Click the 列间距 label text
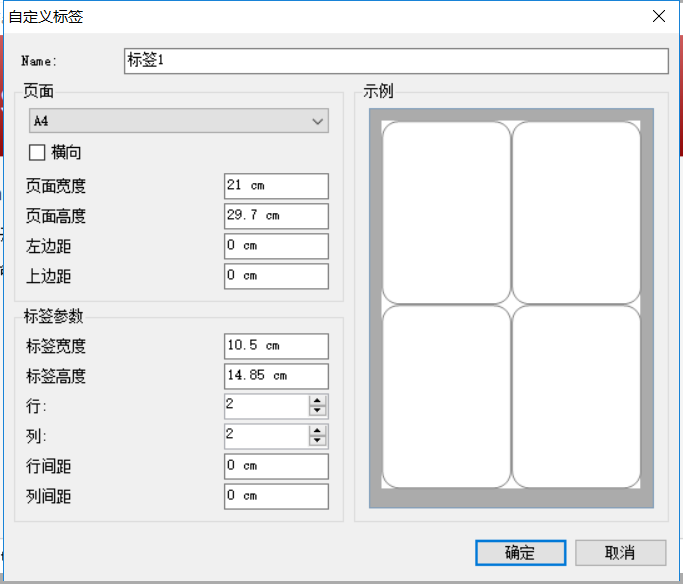This screenshot has width=683, height=584. [x=48, y=496]
